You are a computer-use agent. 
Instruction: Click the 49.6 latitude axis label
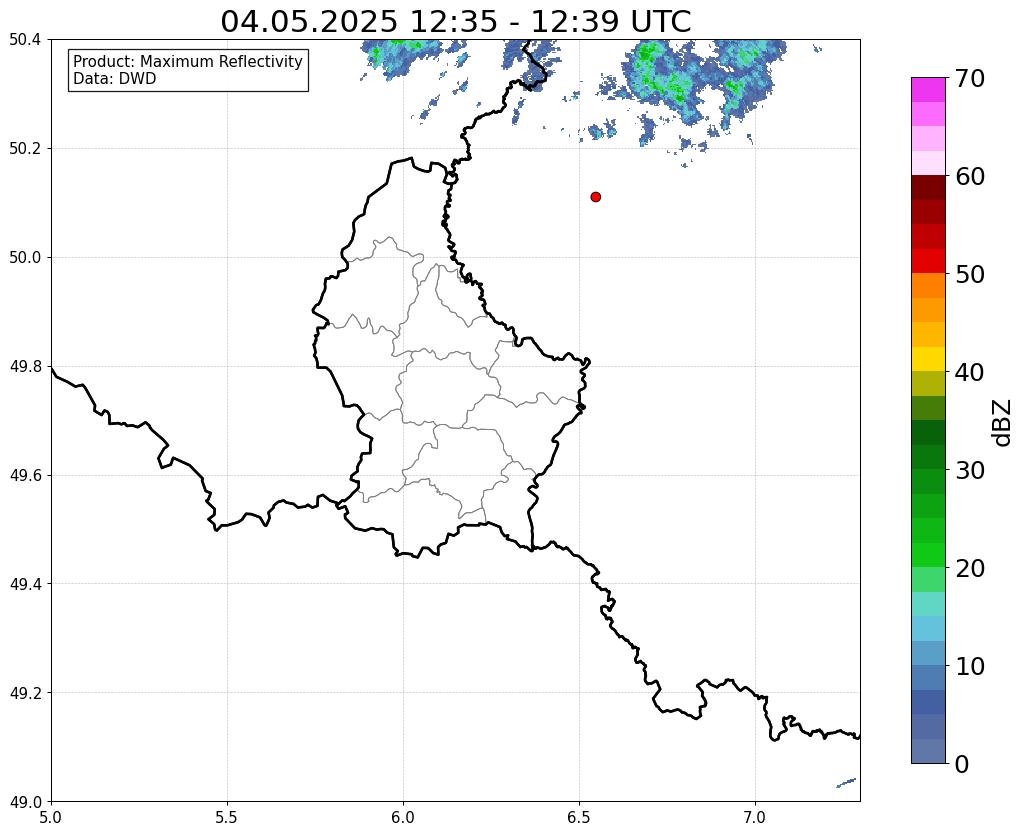25,476
